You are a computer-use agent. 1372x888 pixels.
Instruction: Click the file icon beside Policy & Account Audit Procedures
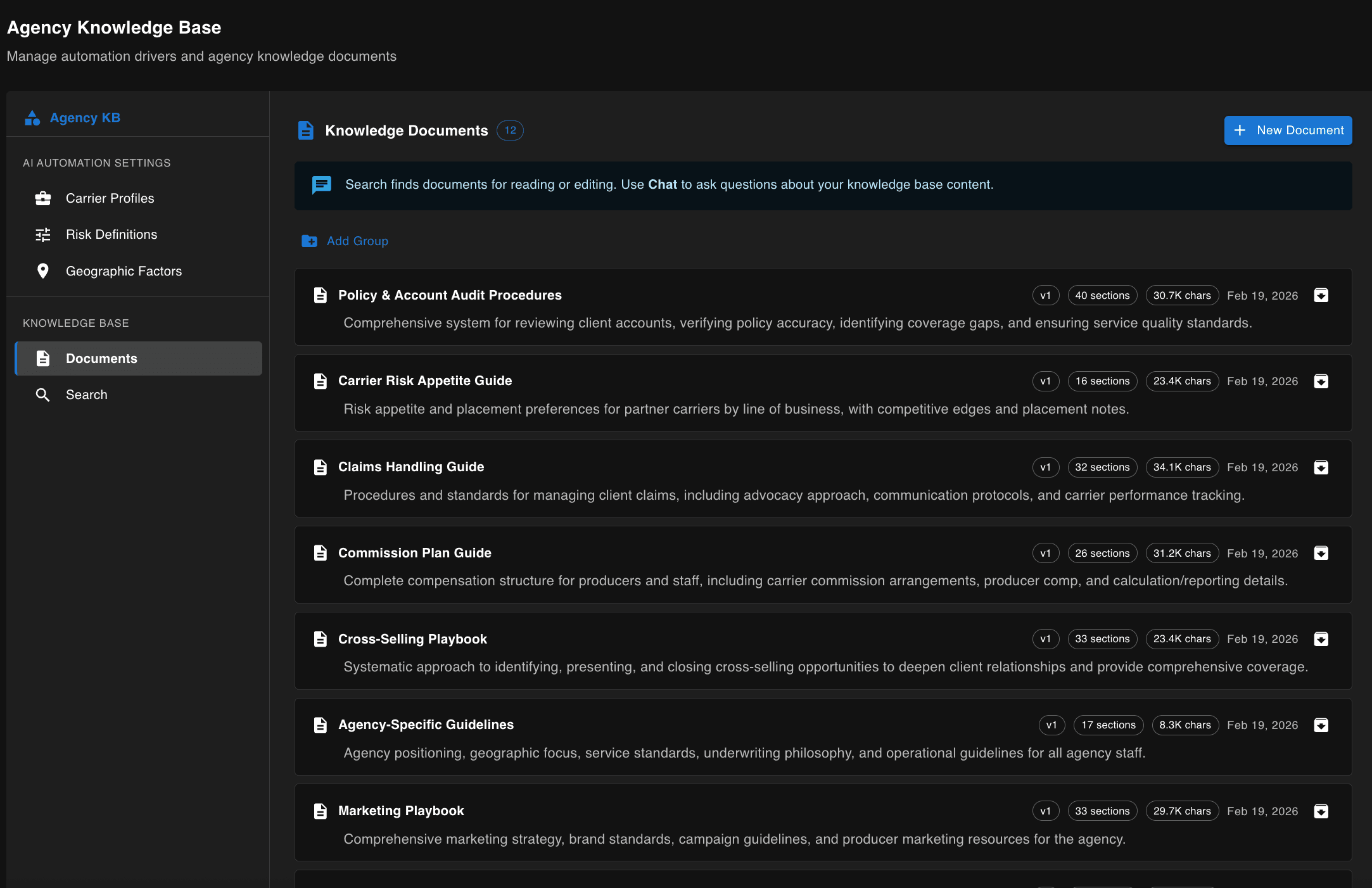321,295
